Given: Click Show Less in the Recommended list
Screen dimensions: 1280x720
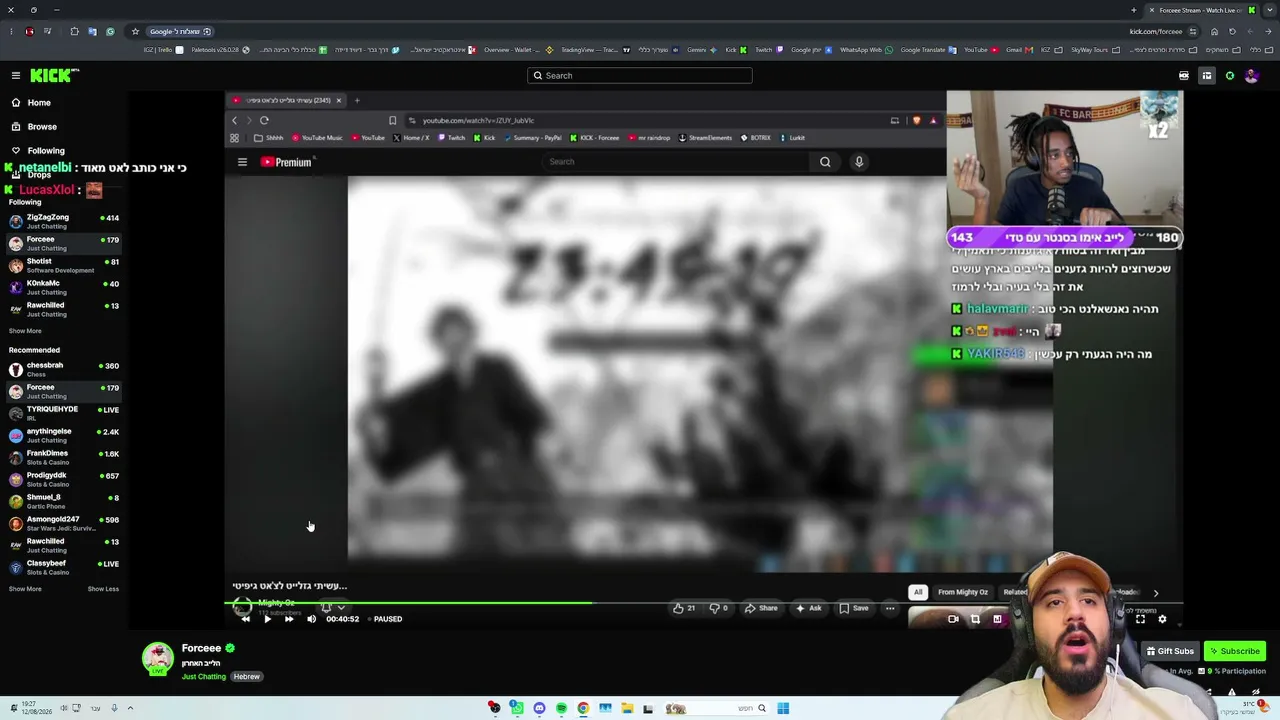Looking at the screenshot, I should (103, 589).
